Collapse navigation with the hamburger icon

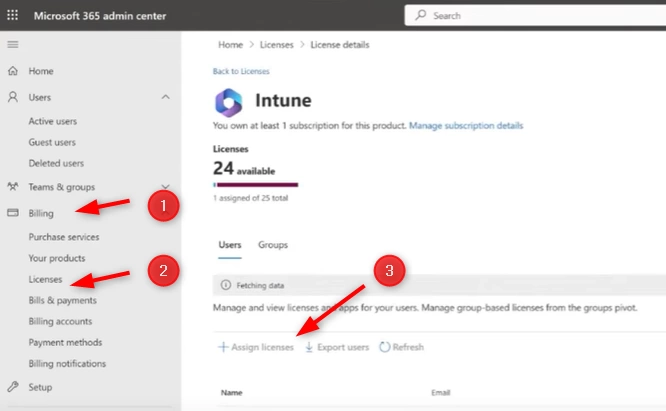tap(13, 45)
